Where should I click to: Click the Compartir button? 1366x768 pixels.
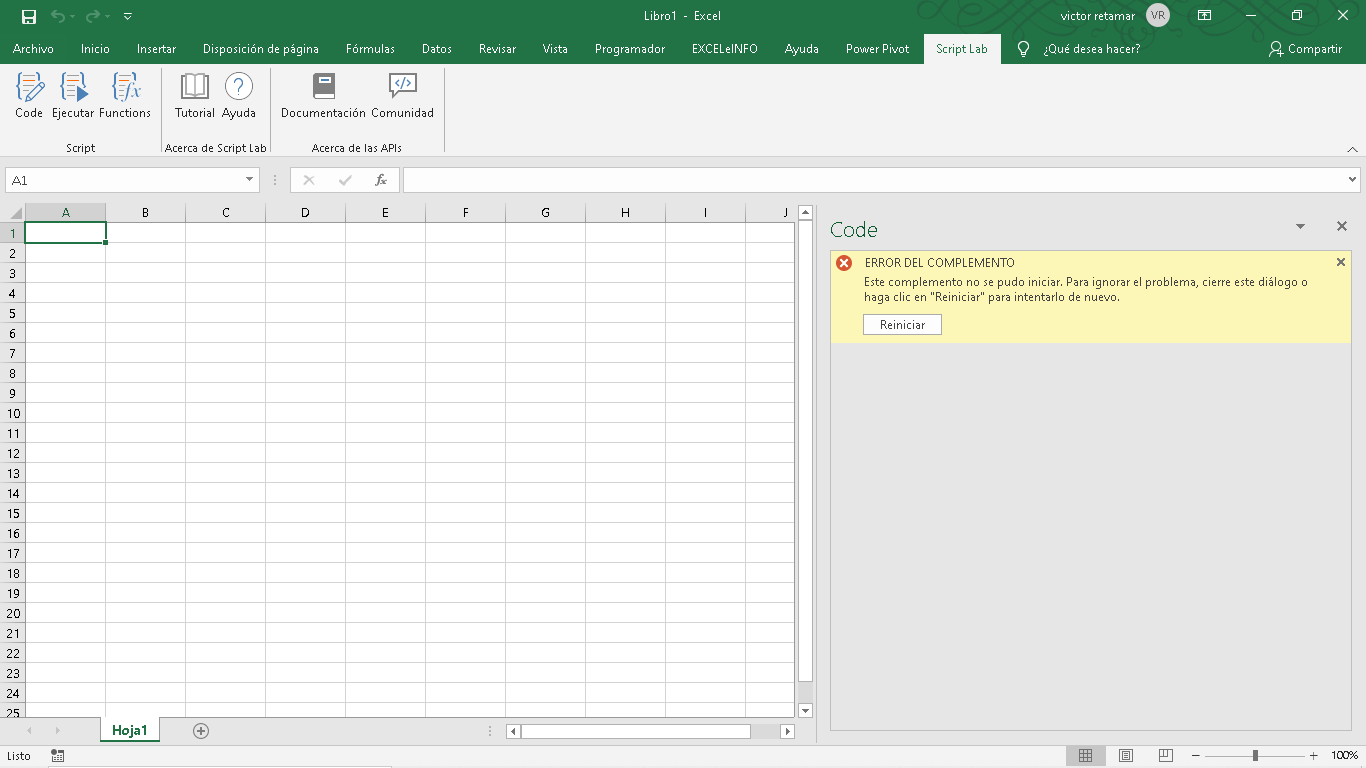tap(1304, 47)
